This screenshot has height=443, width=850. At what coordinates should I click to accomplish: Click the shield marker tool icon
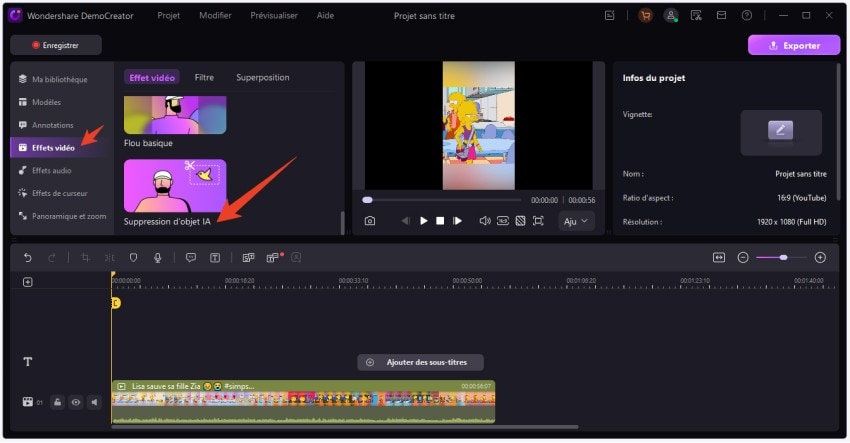pos(133,258)
